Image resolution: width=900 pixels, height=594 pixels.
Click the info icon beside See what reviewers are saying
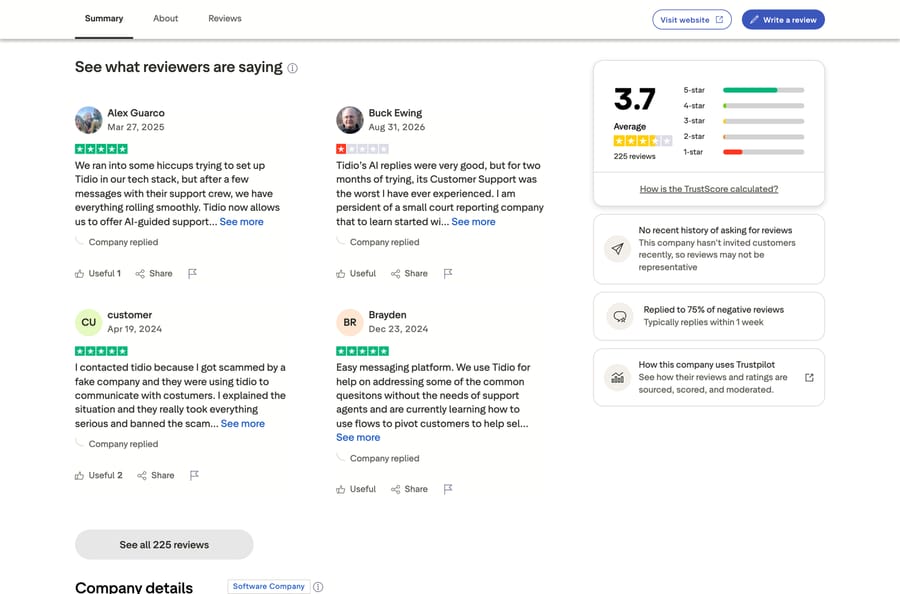292,68
